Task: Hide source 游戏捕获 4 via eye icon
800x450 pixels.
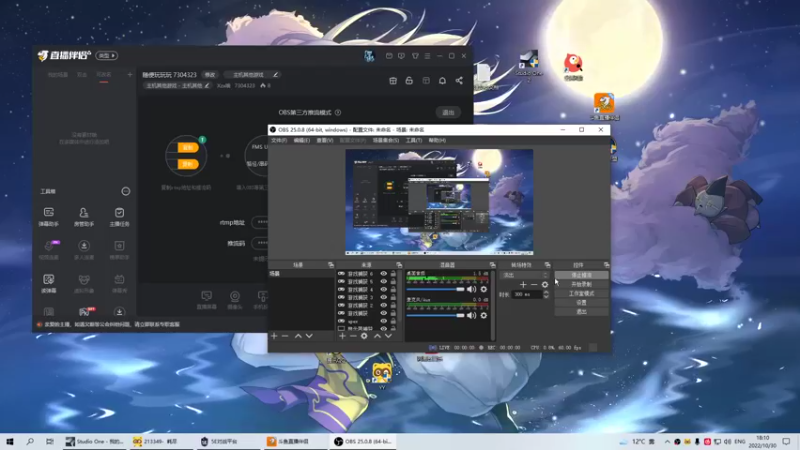Action: (x=384, y=289)
